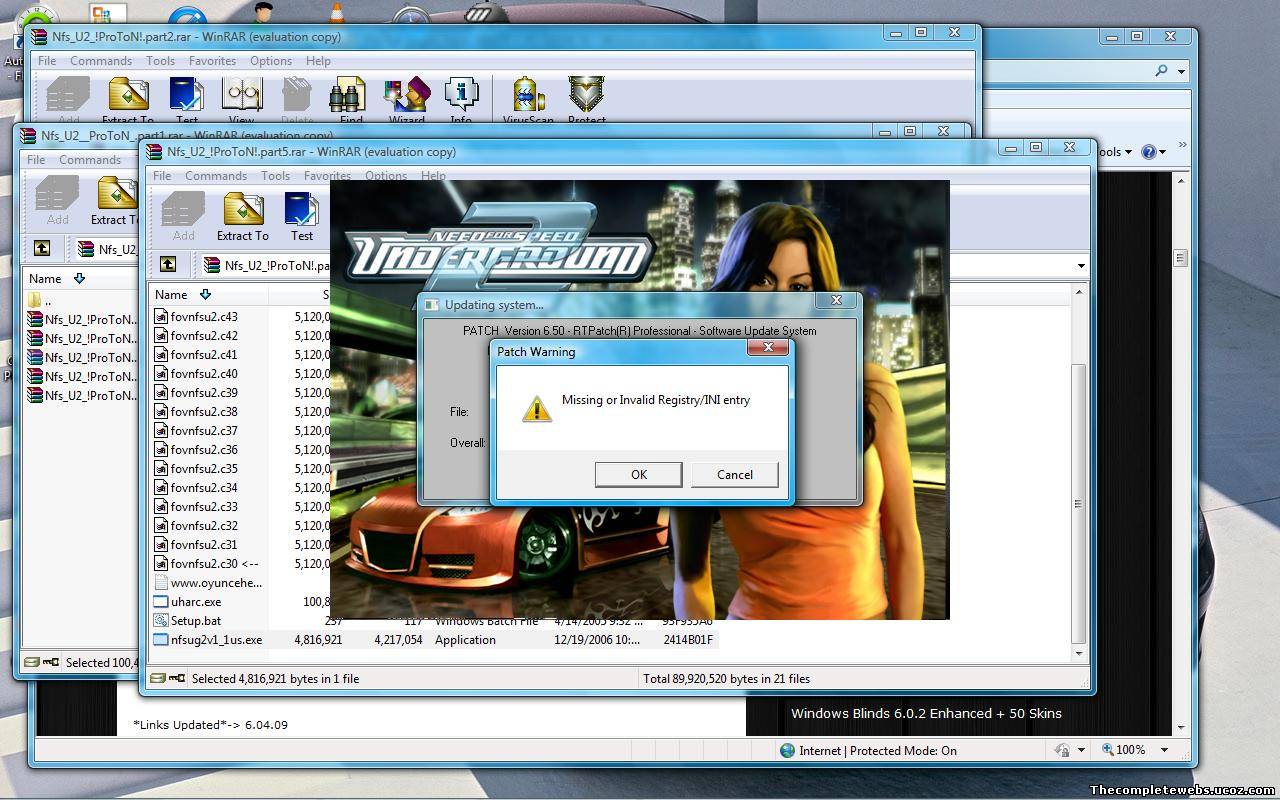Viewport: 1280px width, 800px height.
Task: Click Extract To icon in part1.rar window
Action: click(x=115, y=201)
